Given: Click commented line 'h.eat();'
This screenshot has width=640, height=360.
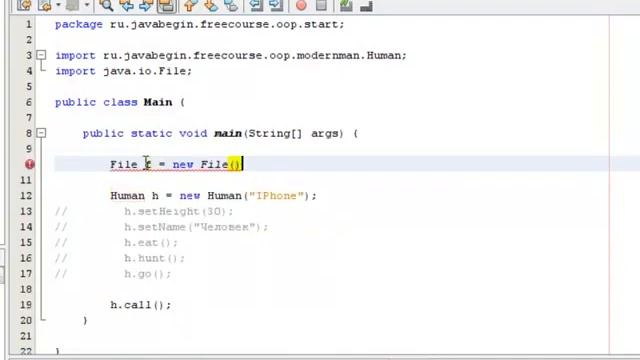Looking at the screenshot, I should [151, 243].
